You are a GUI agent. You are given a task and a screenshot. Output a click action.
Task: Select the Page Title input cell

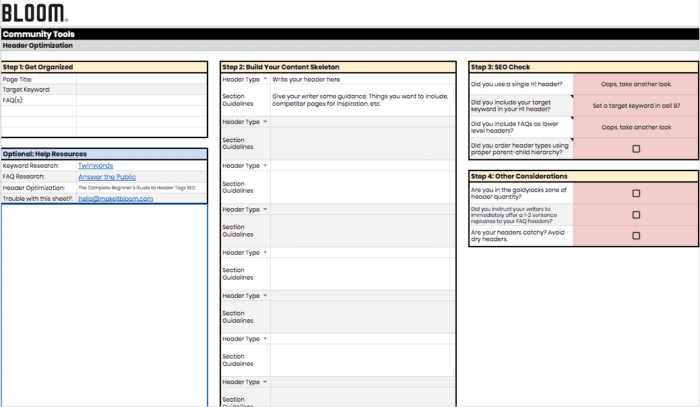pyautogui.click(x=141, y=79)
